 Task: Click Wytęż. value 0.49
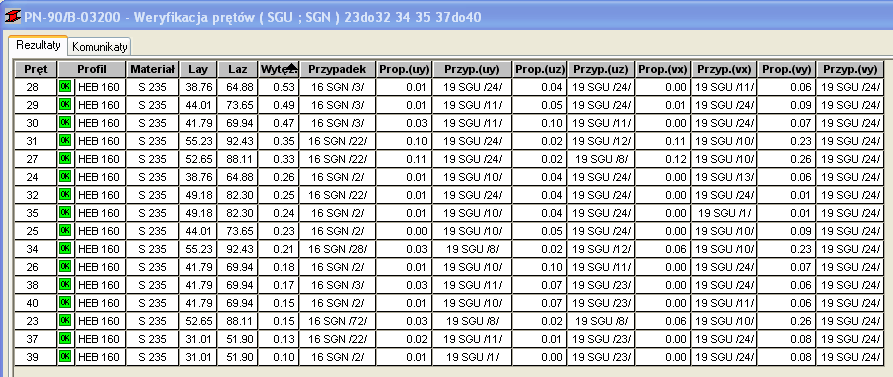click(x=279, y=105)
